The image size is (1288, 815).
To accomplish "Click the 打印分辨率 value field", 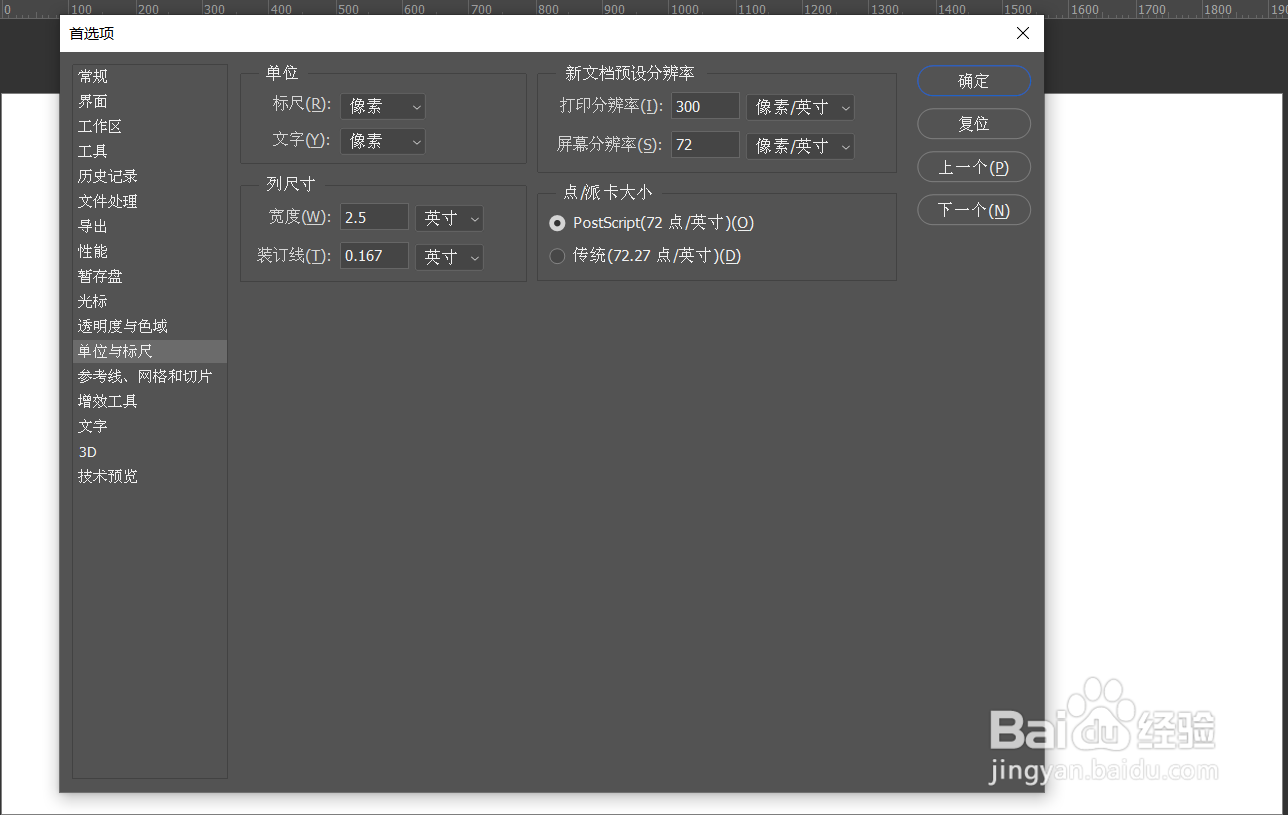I will [x=705, y=106].
